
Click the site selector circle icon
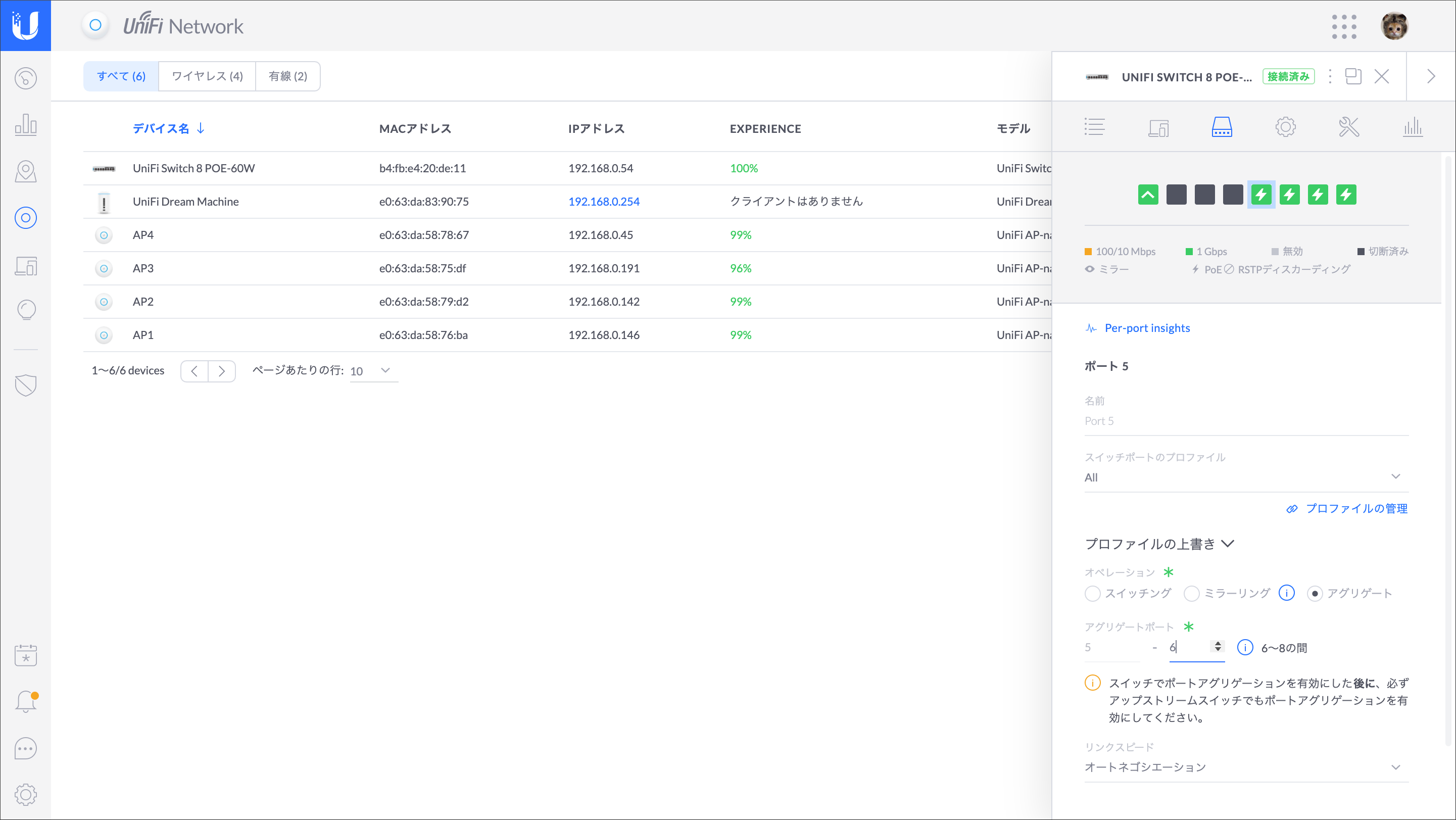[95, 25]
